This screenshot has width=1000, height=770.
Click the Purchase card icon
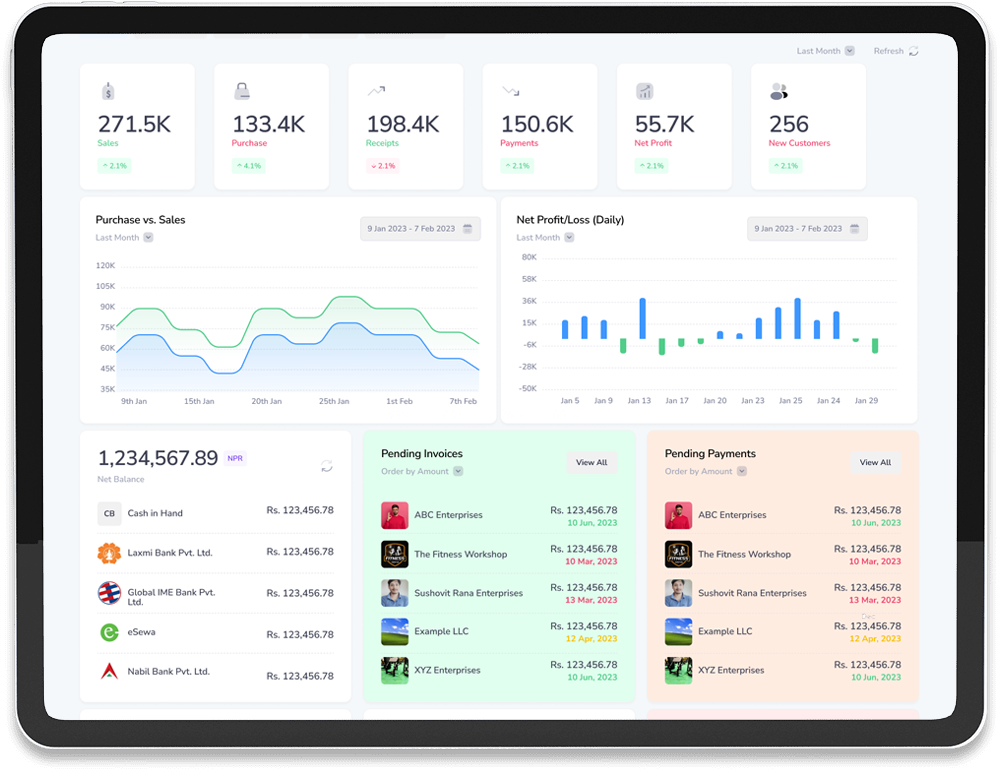(242, 92)
